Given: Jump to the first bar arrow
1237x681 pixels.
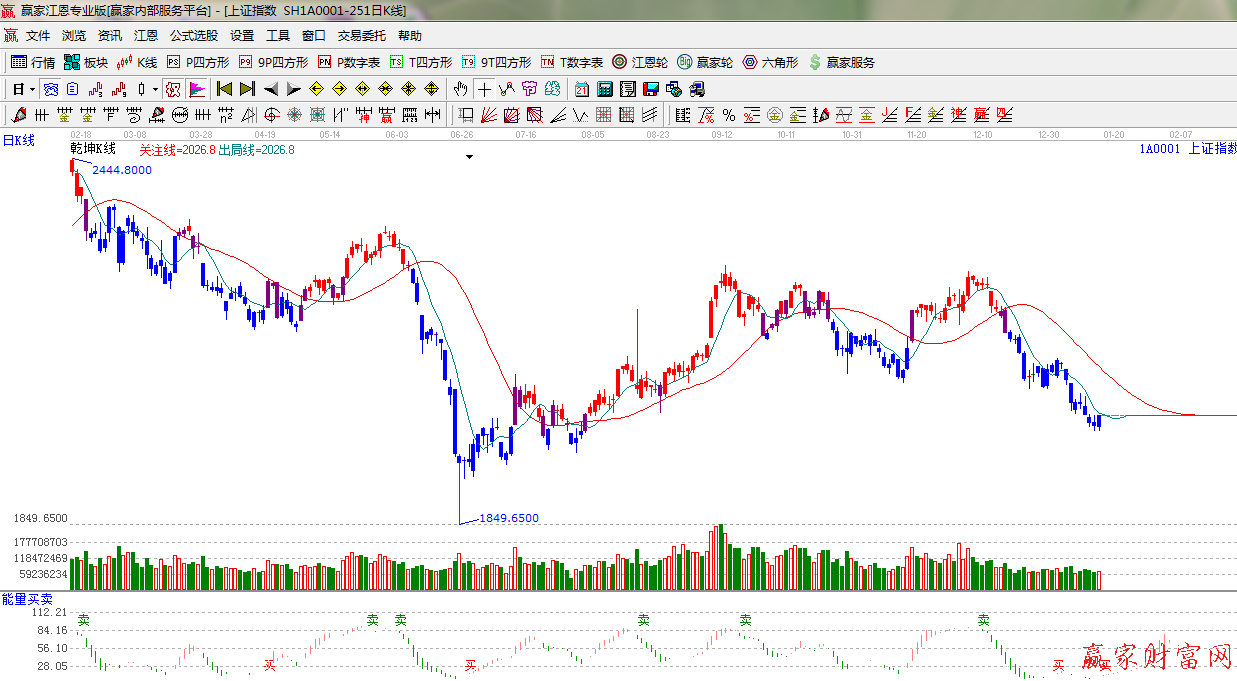Looking at the screenshot, I should click(225, 89).
